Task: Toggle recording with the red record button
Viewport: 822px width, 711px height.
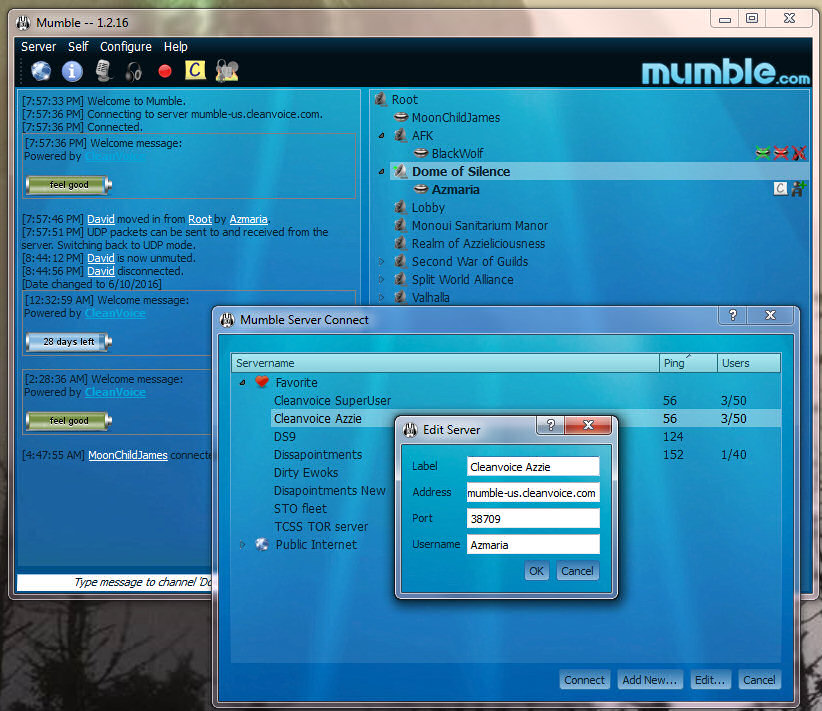Action: click(x=165, y=71)
